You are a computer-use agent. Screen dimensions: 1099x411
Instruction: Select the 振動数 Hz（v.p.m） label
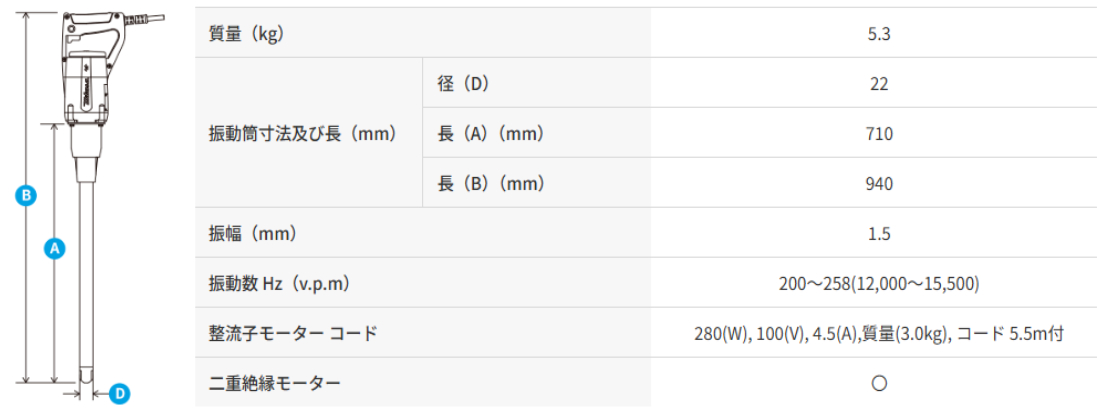(x=279, y=283)
